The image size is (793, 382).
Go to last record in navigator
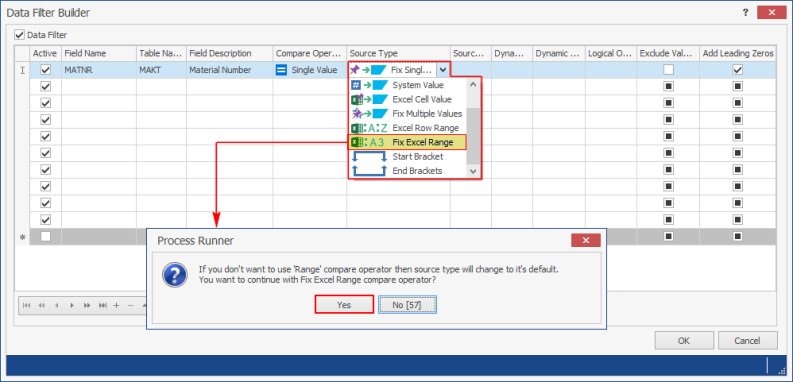pyautogui.click(x=102, y=305)
